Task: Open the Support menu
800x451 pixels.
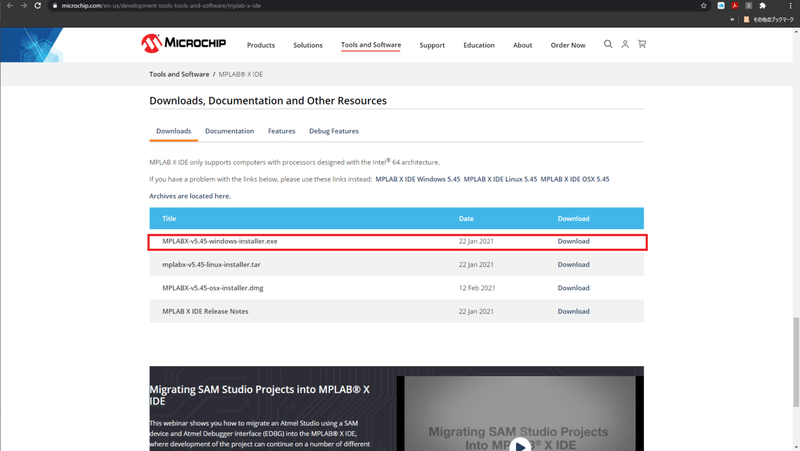Action: coord(432,45)
